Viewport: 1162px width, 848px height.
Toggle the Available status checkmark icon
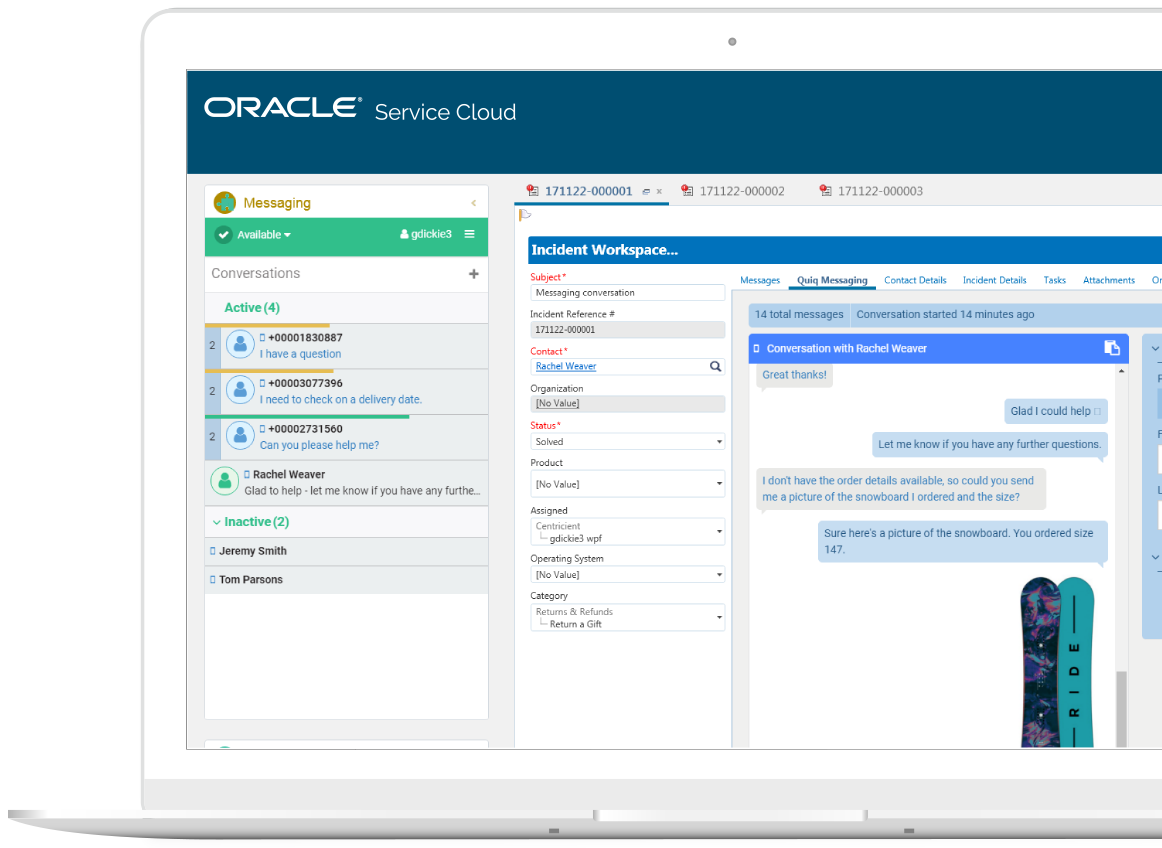point(223,235)
